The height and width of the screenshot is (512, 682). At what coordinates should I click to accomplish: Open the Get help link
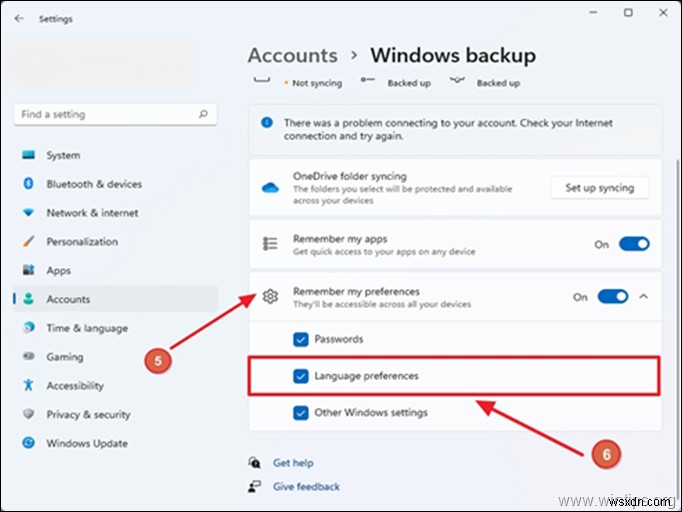(x=293, y=463)
